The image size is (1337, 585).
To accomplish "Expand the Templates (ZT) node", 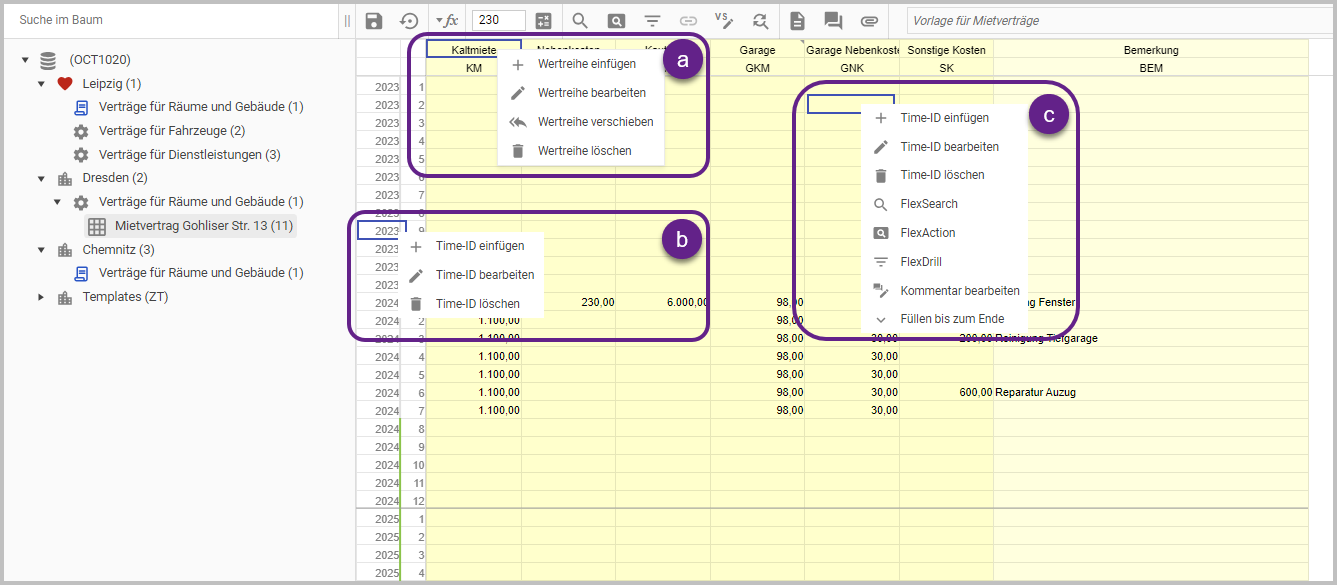I will coord(41,297).
